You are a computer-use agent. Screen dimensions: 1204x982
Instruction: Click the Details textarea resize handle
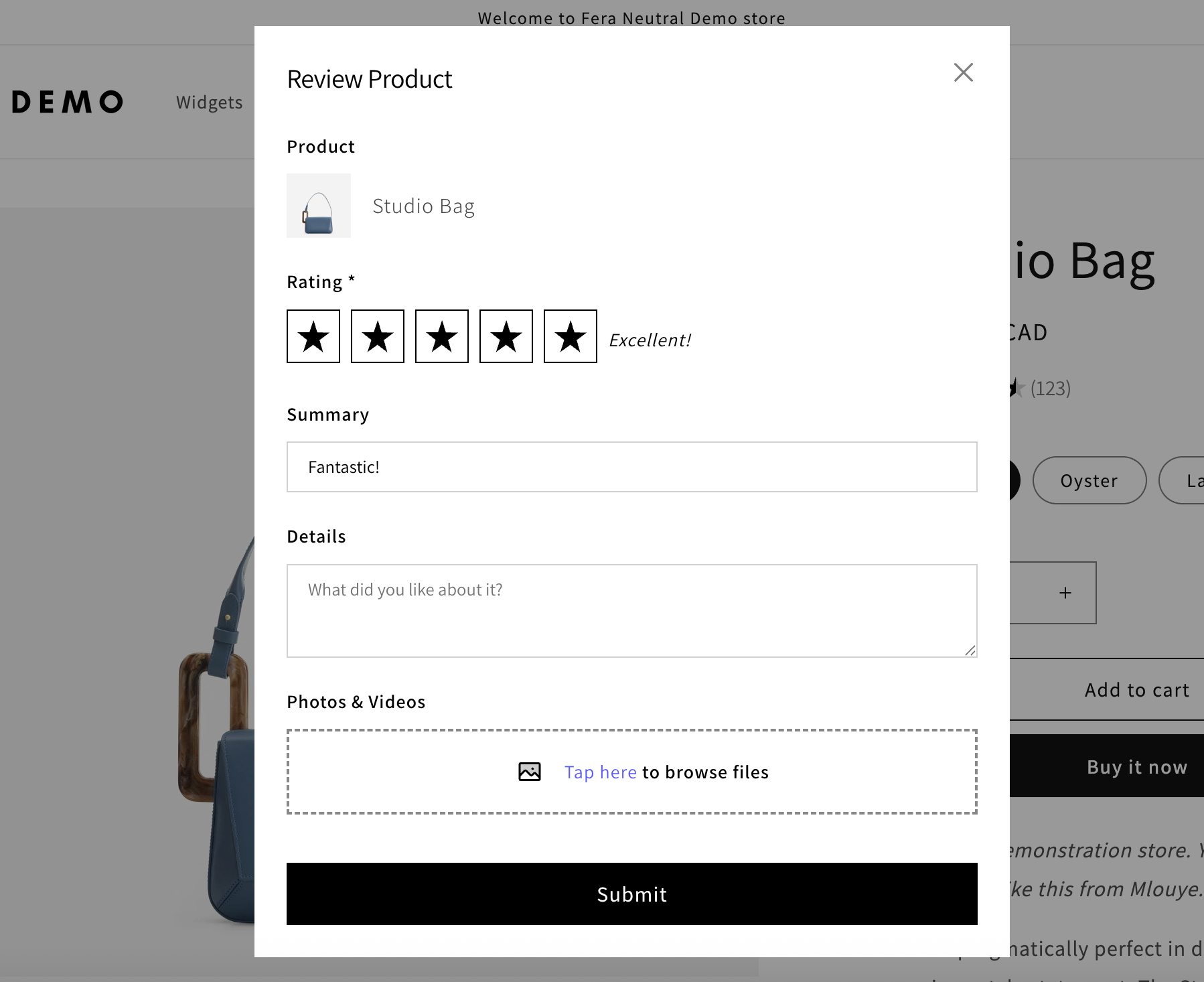[970, 650]
